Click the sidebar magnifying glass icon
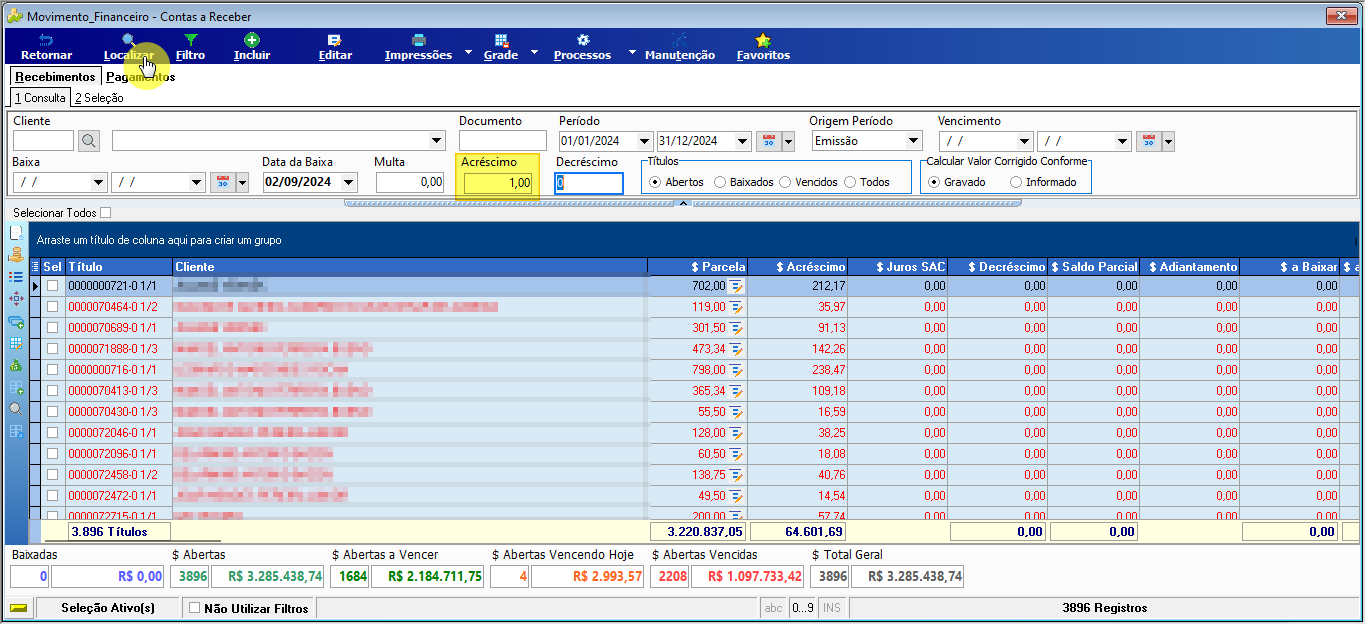The height and width of the screenshot is (625, 1366). point(16,409)
